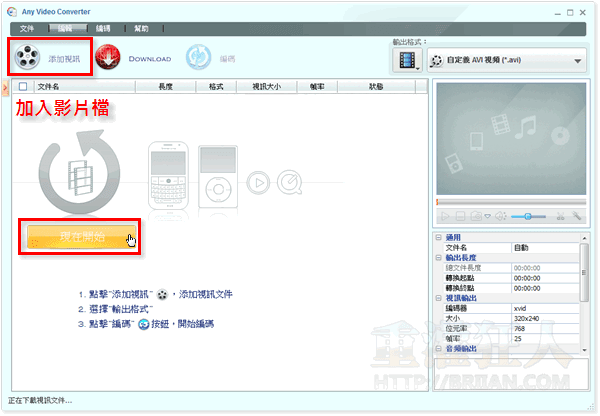The image size is (600, 416).
Task: Click the play button in preview controls
Action: click(445, 217)
